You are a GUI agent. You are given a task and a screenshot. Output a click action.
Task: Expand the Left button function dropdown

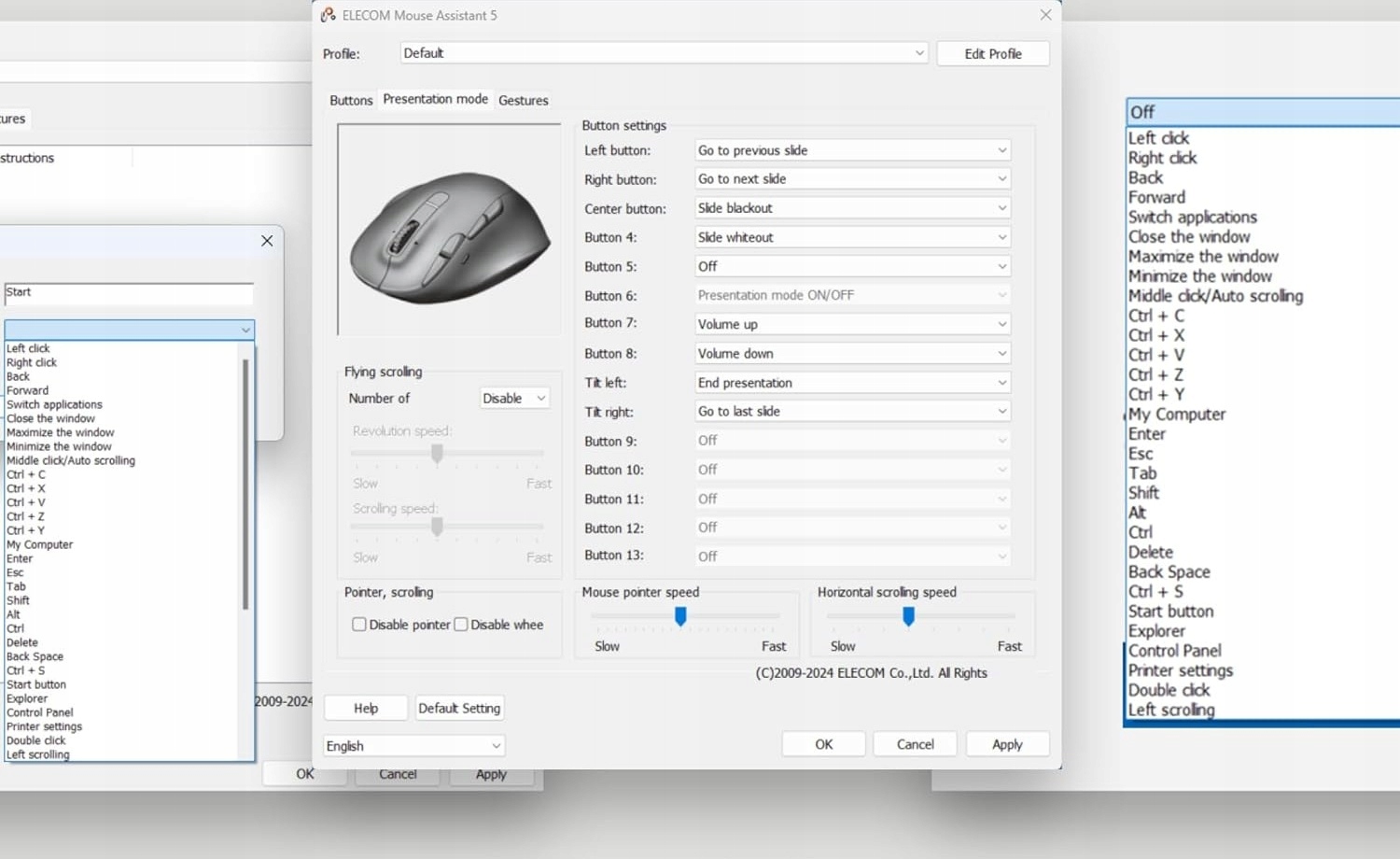(x=852, y=150)
